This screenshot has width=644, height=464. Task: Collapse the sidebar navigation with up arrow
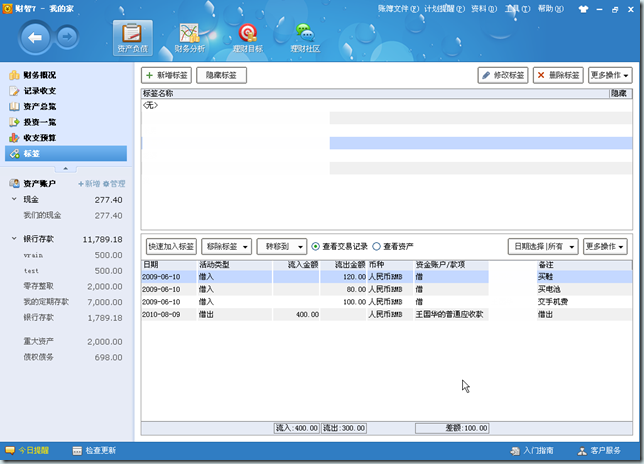tap(65, 169)
